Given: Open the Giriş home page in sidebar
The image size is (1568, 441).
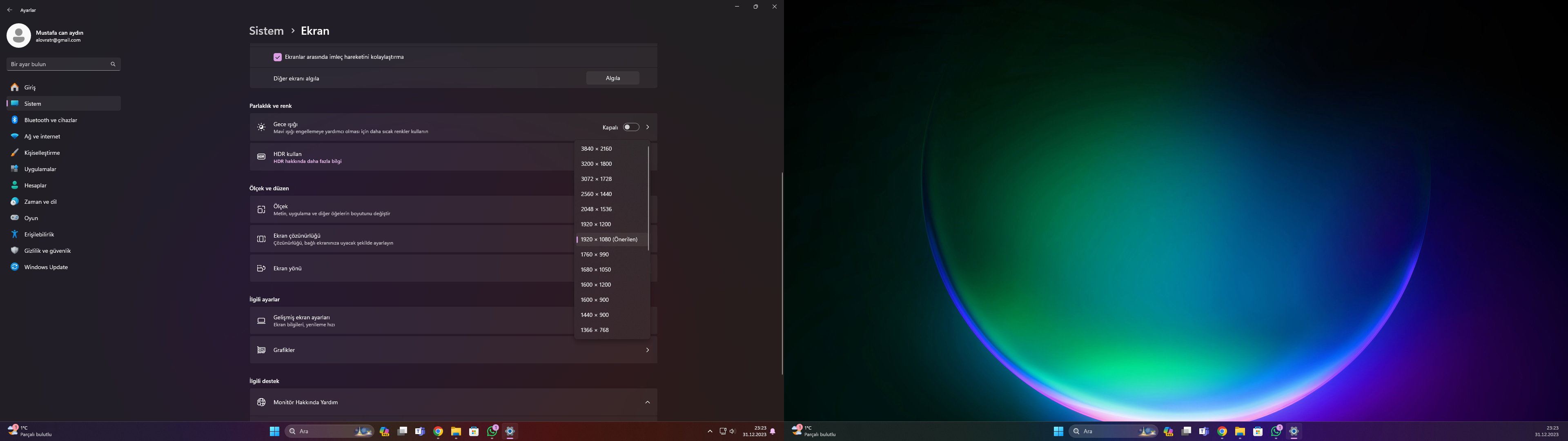Looking at the screenshot, I should click(x=63, y=88).
